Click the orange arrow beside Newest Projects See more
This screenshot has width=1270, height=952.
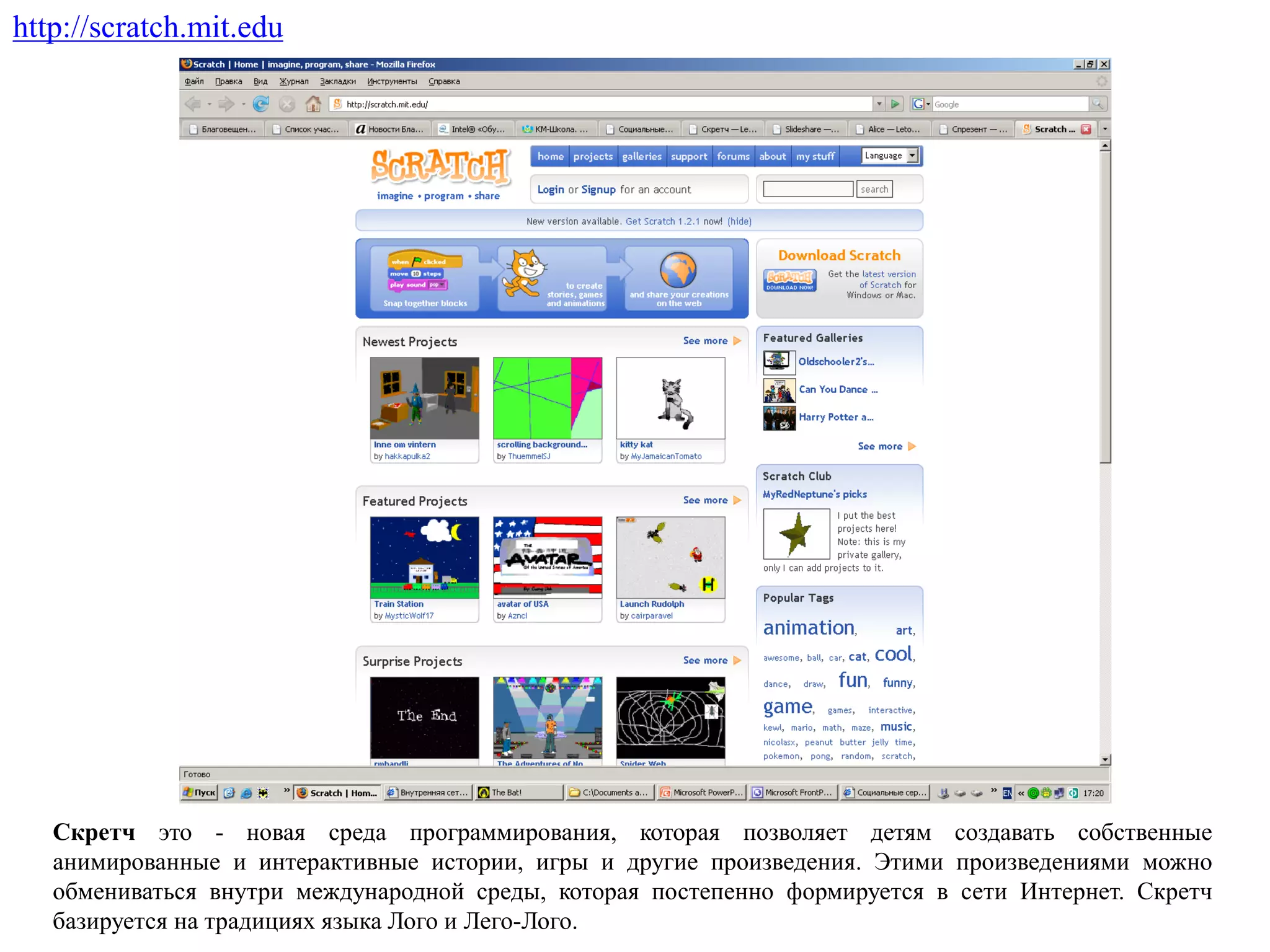click(x=737, y=341)
